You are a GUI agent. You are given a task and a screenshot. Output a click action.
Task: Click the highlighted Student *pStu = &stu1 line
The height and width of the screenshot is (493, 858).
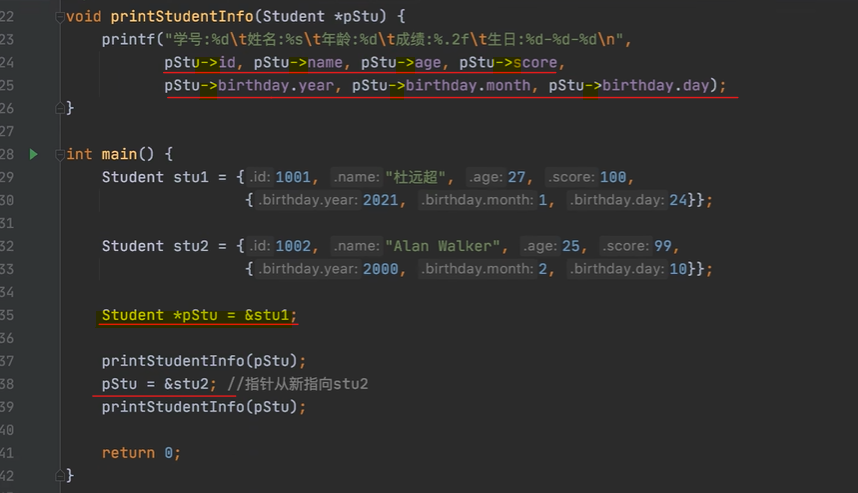tap(199, 316)
